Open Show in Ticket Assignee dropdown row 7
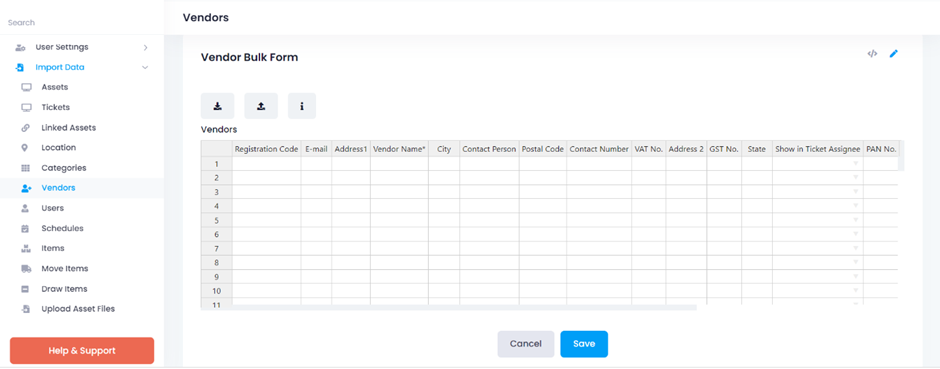The width and height of the screenshot is (940, 369). tap(855, 248)
